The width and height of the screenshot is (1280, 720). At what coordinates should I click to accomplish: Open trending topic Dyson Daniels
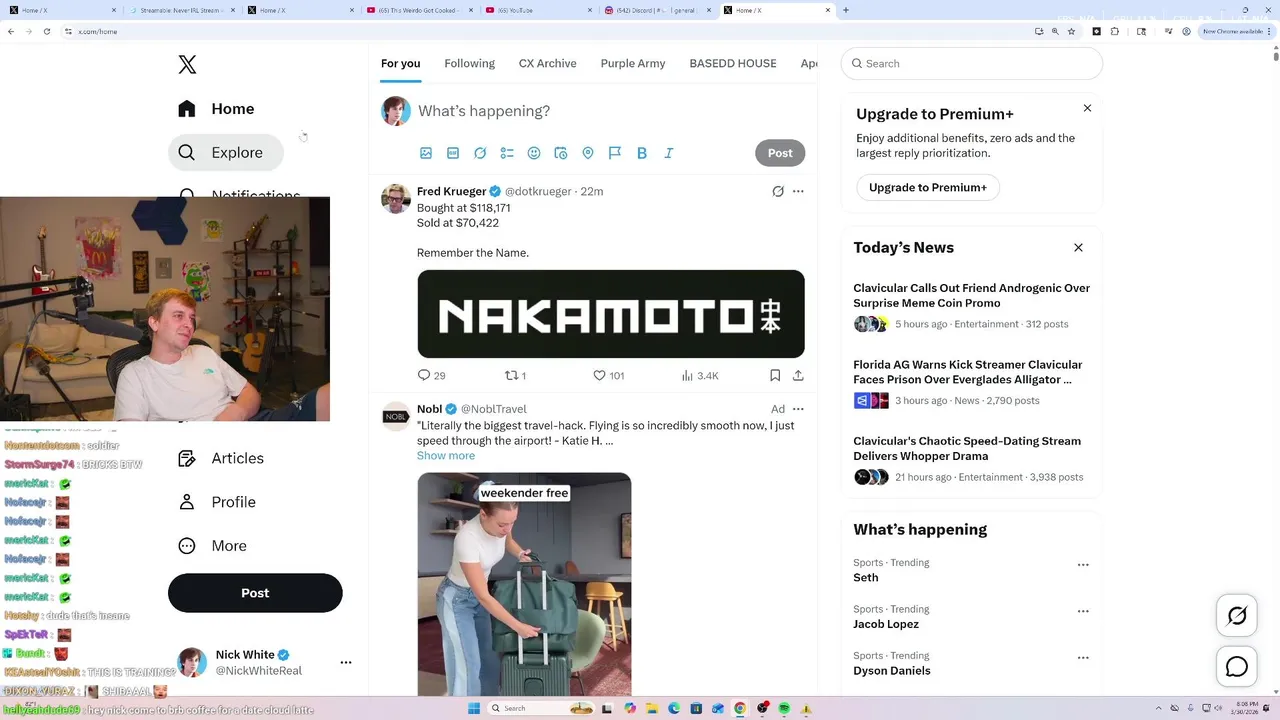click(x=892, y=671)
